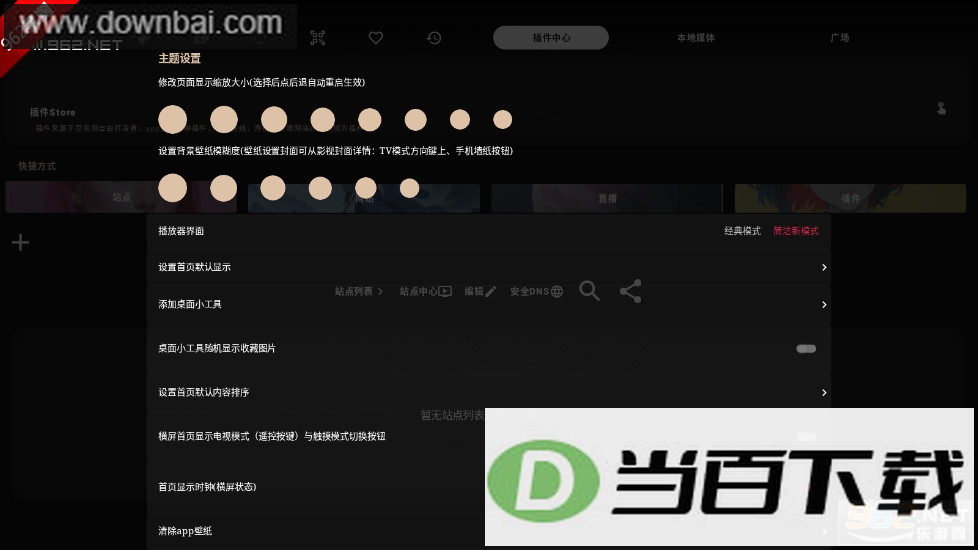Open the 站点 shortcut card
Screen dimensions: 978x550
point(122,198)
